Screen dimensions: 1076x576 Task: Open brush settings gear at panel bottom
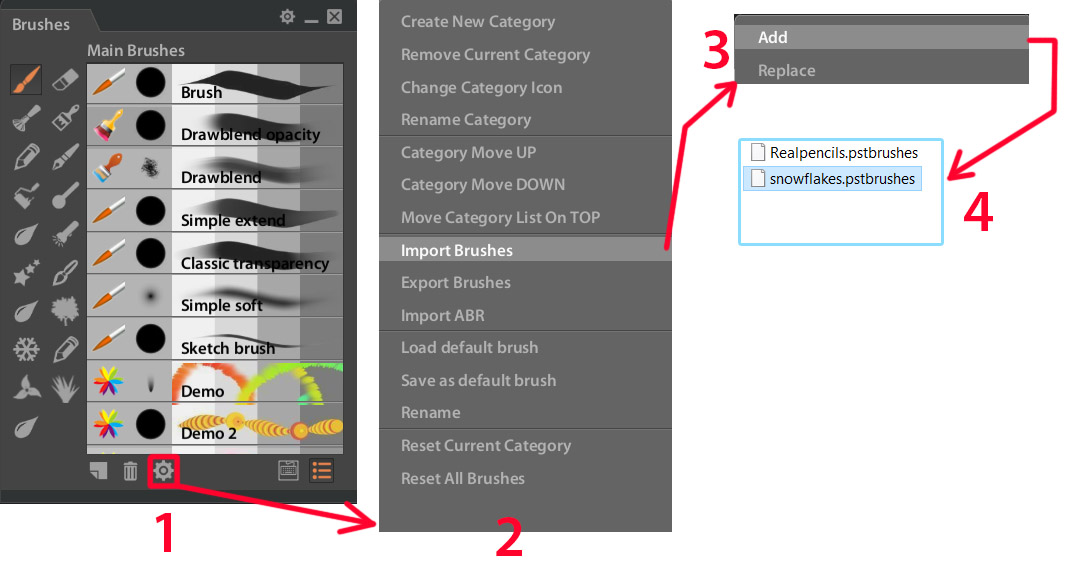coord(163,471)
